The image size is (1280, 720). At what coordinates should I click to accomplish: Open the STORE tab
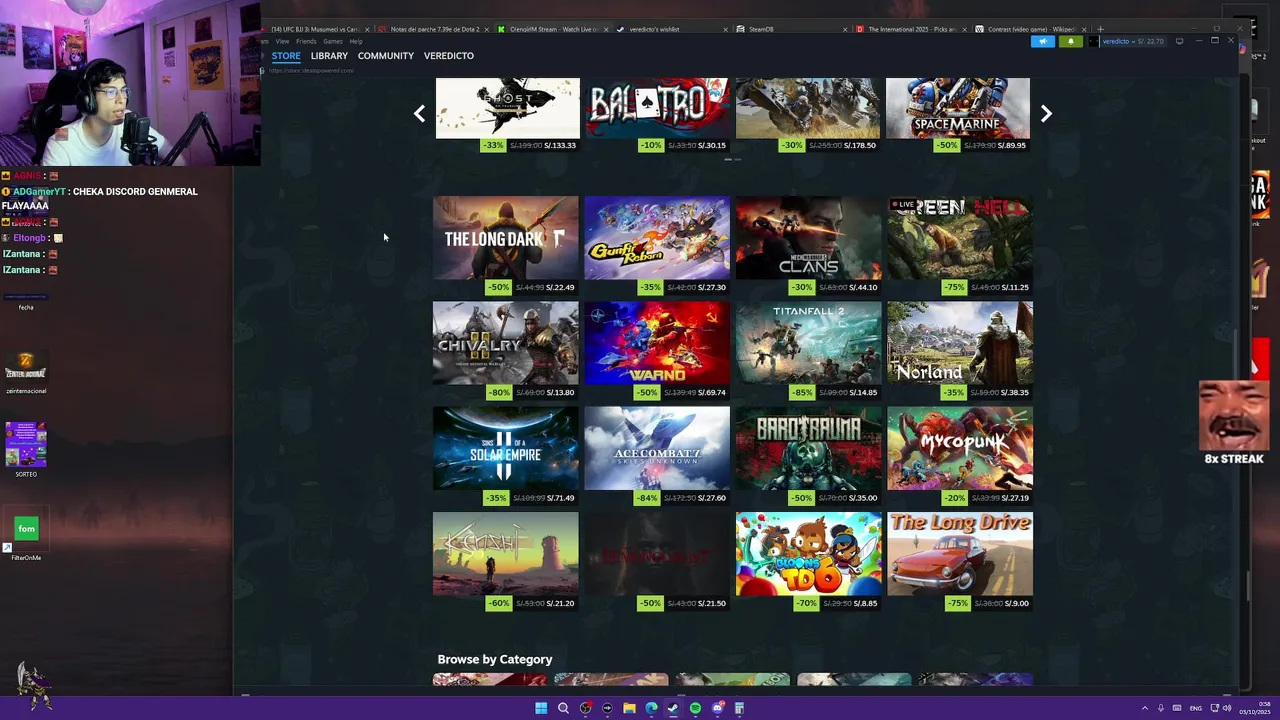click(x=286, y=56)
